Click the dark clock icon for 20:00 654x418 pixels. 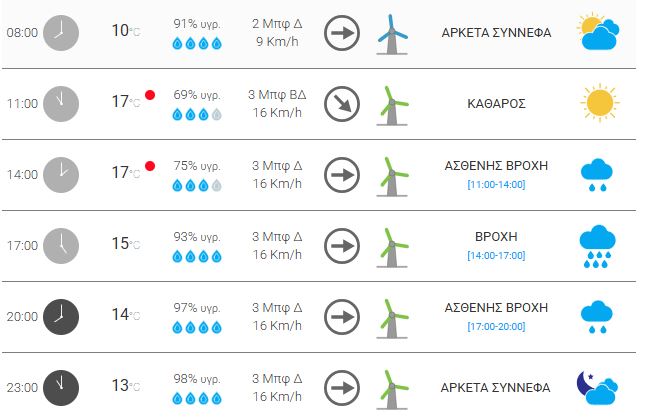(61, 316)
